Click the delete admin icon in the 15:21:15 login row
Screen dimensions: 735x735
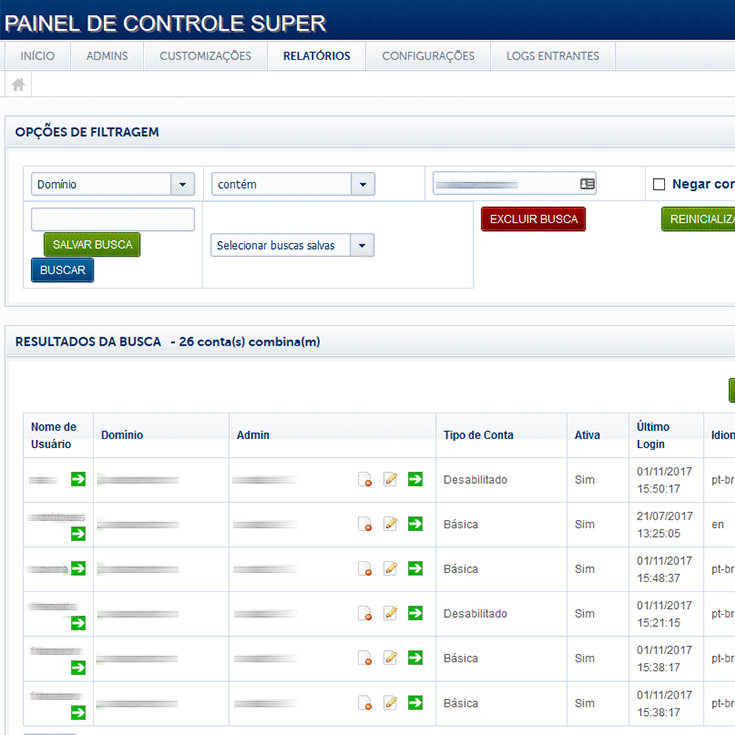coord(365,614)
